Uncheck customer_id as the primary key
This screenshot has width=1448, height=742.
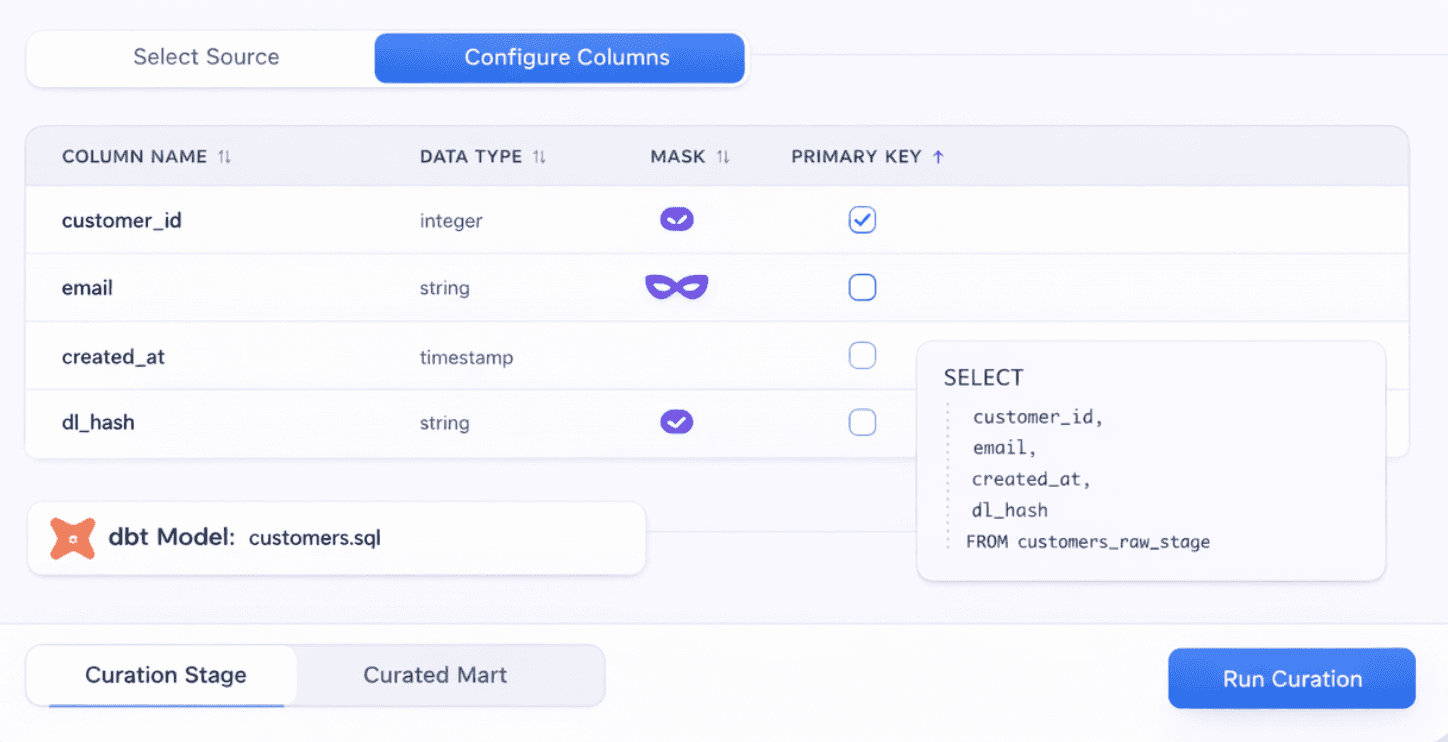pyautogui.click(x=862, y=219)
